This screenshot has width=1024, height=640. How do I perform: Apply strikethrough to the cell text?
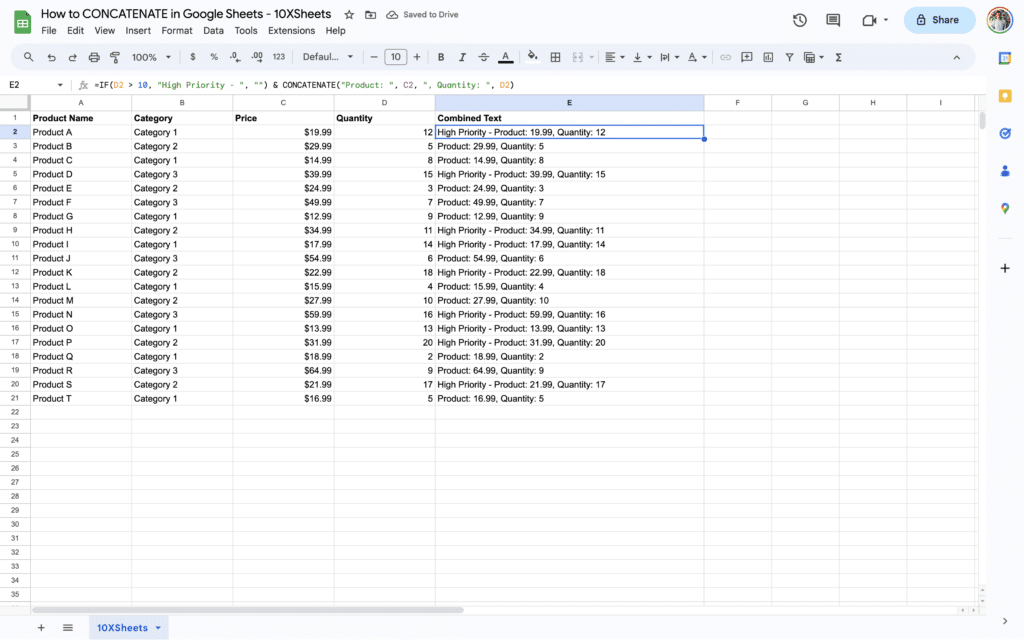483,57
